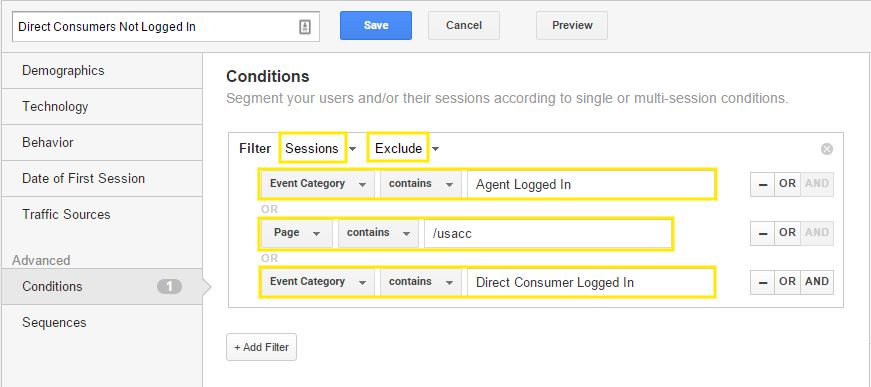This screenshot has height=387, width=871.
Task: Save the segment
Action: (x=376, y=26)
